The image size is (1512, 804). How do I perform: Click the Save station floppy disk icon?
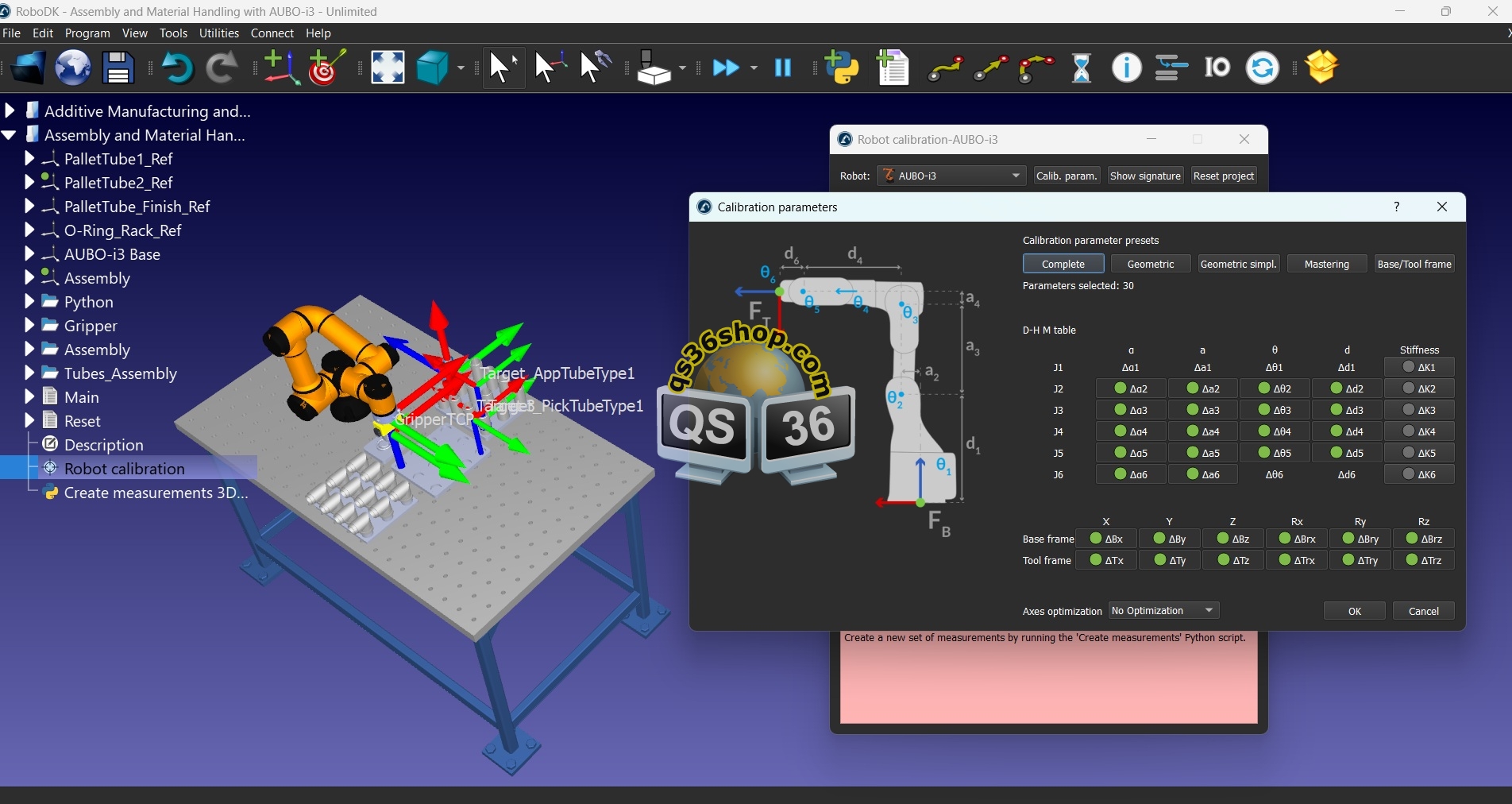tap(118, 68)
